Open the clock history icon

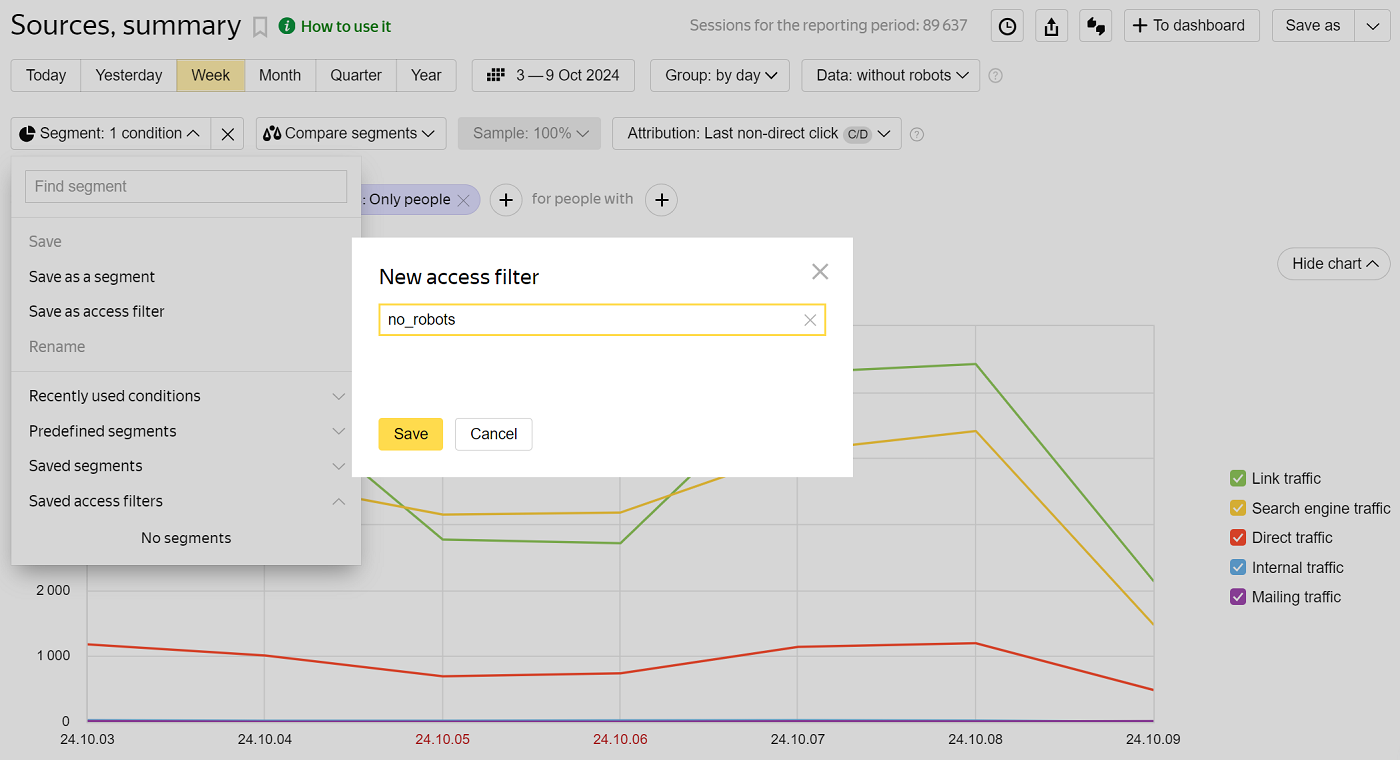1007,27
